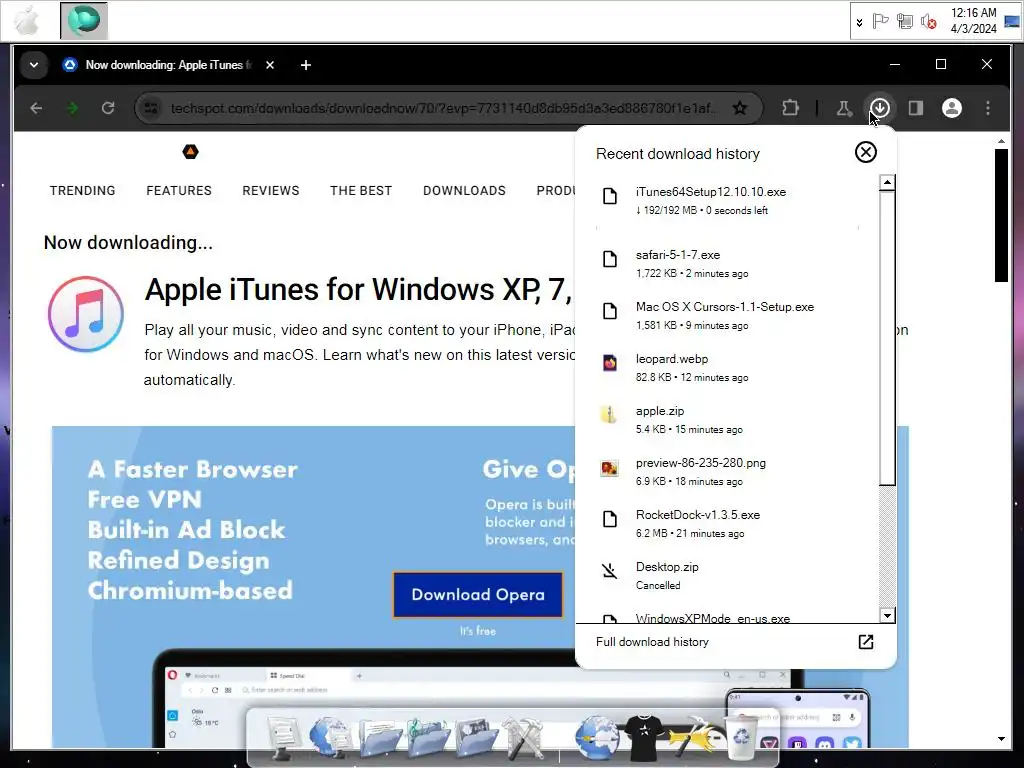Select the cancelled Desktop.zip entry
Image resolution: width=1024 pixels, height=768 pixels.
pyautogui.click(x=727, y=575)
